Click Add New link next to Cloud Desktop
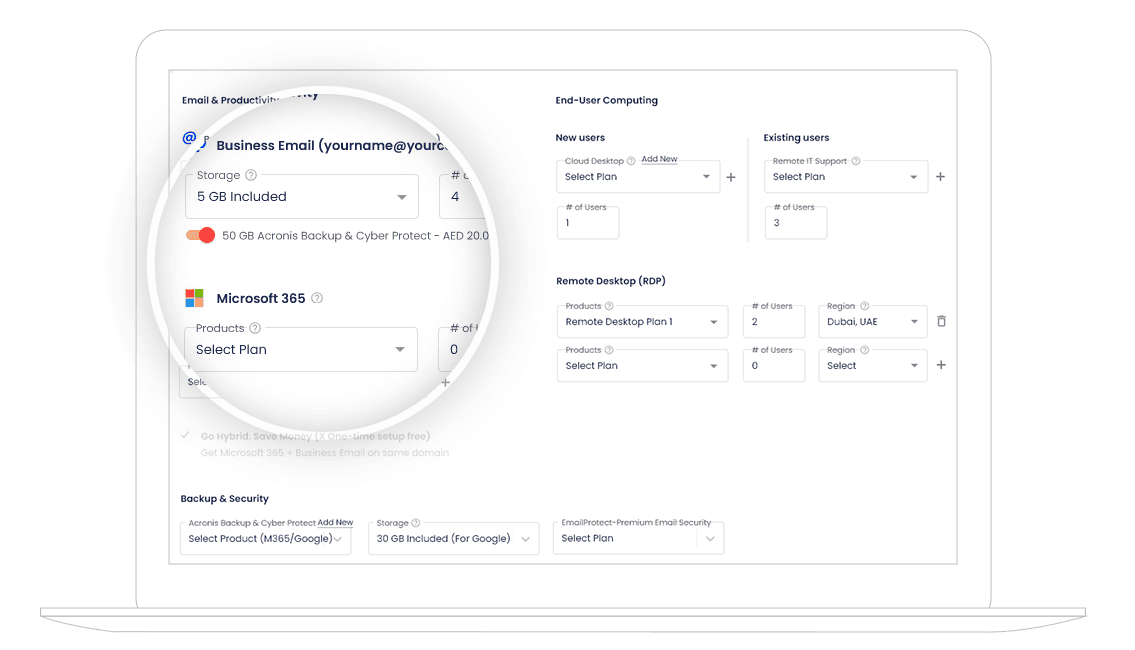The width and height of the screenshot is (1135, 650). pyautogui.click(x=659, y=159)
